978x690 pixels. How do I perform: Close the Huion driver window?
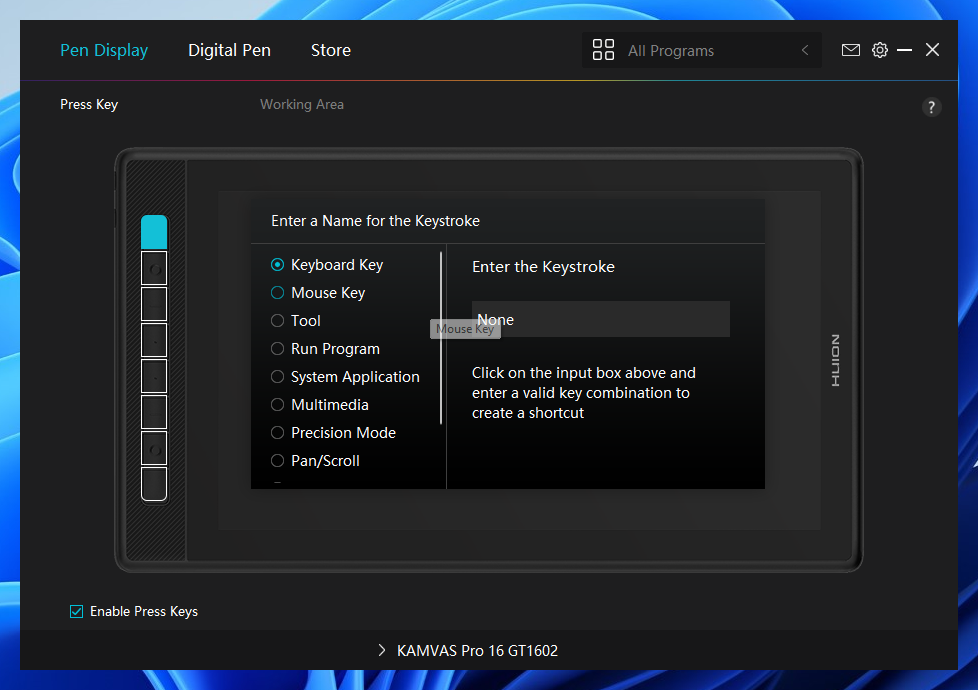(932, 50)
